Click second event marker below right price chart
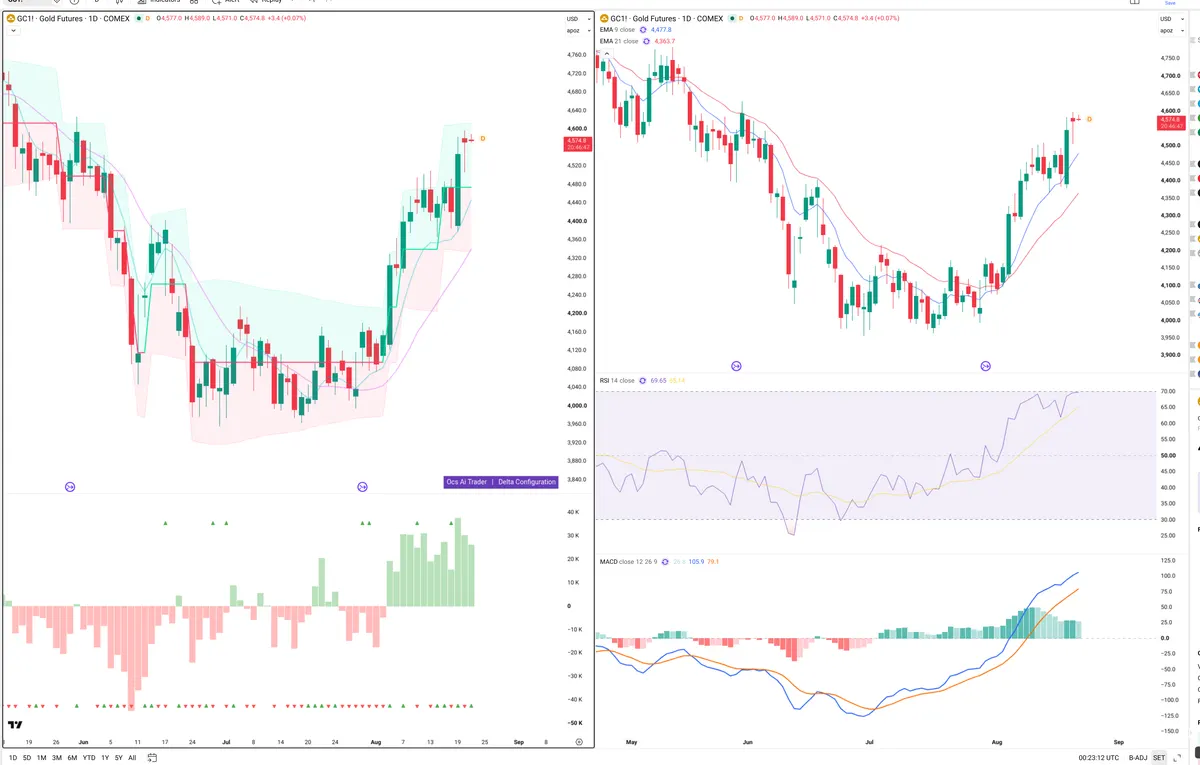This screenshot has height=765, width=1200. pyautogui.click(x=986, y=367)
